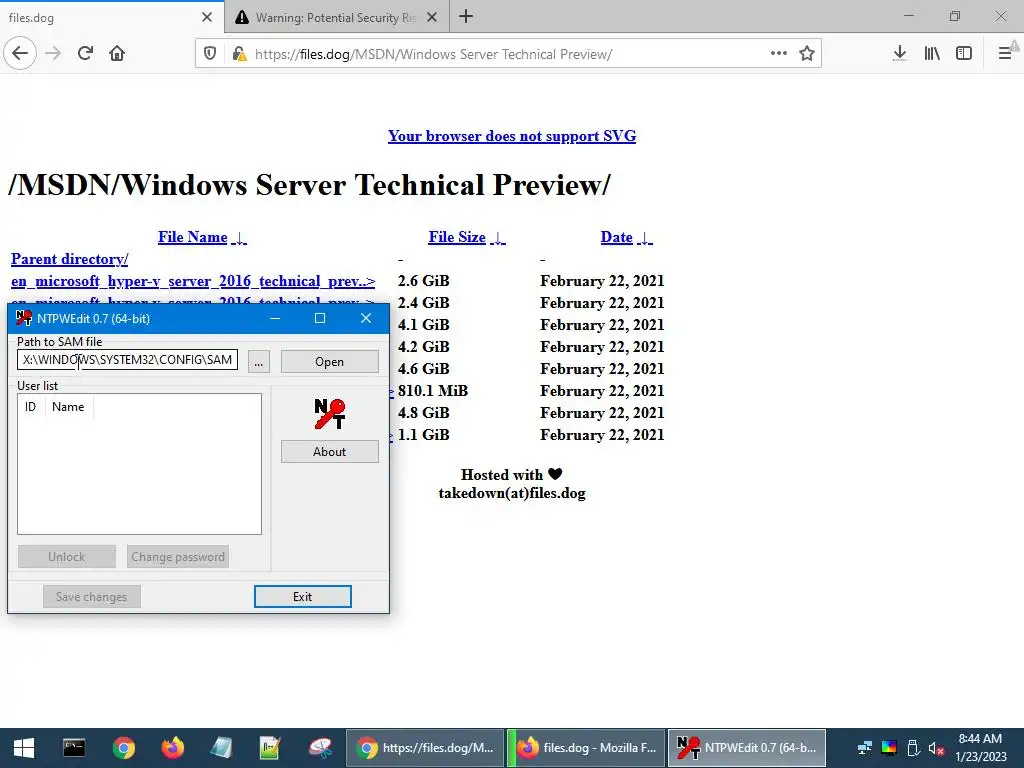This screenshot has width=1024, height=768.
Task: Open the clock showing 8:44 AM
Action: pos(980,748)
